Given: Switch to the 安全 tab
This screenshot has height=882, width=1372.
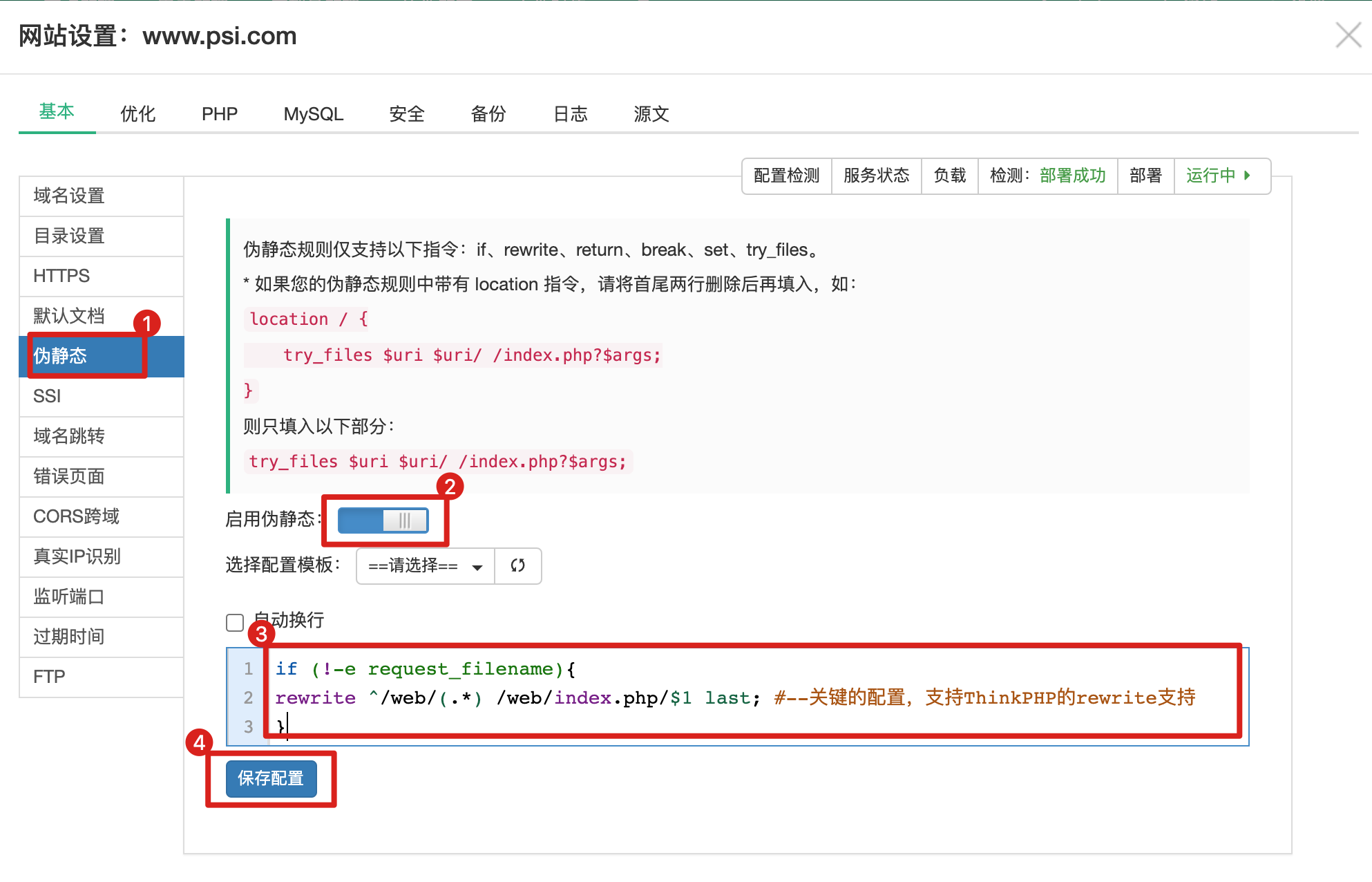Looking at the screenshot, I should (406, 114).
